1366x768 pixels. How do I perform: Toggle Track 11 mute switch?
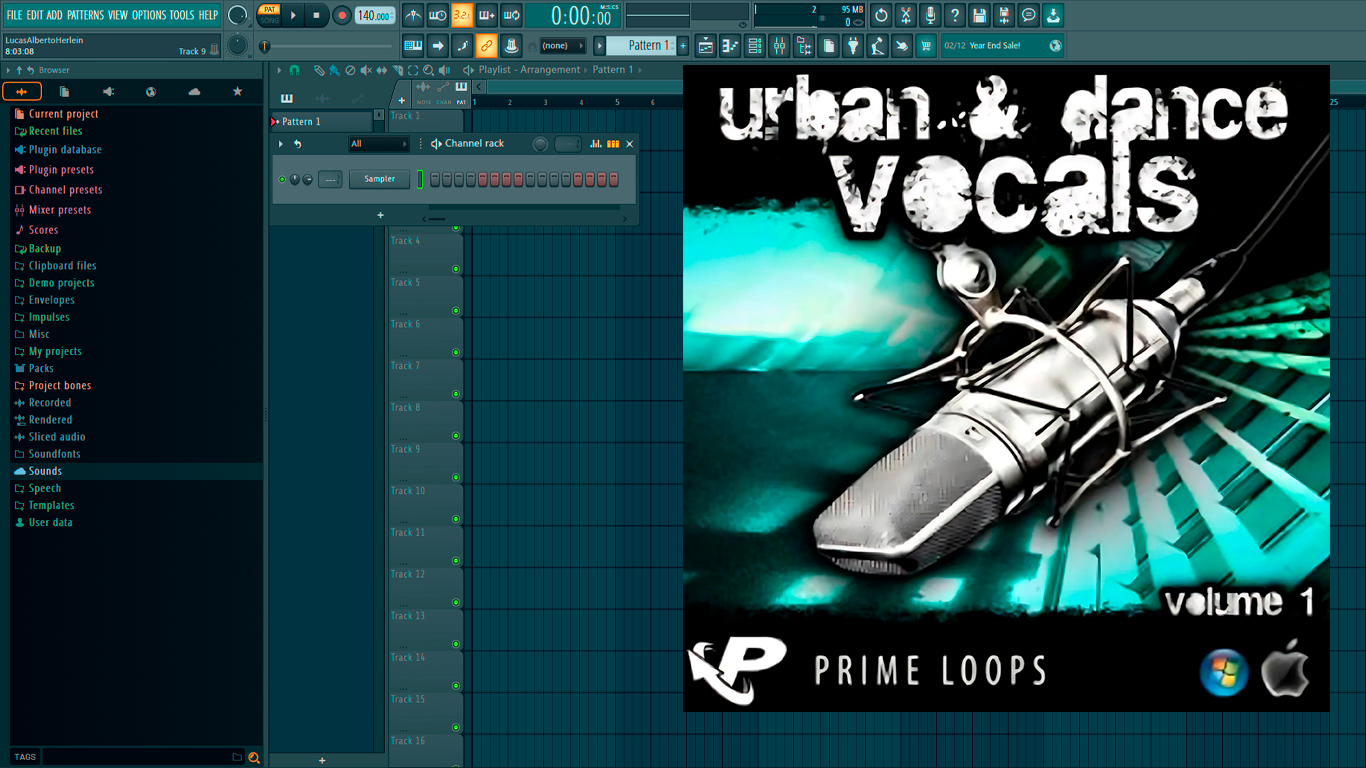pos(456,561)
